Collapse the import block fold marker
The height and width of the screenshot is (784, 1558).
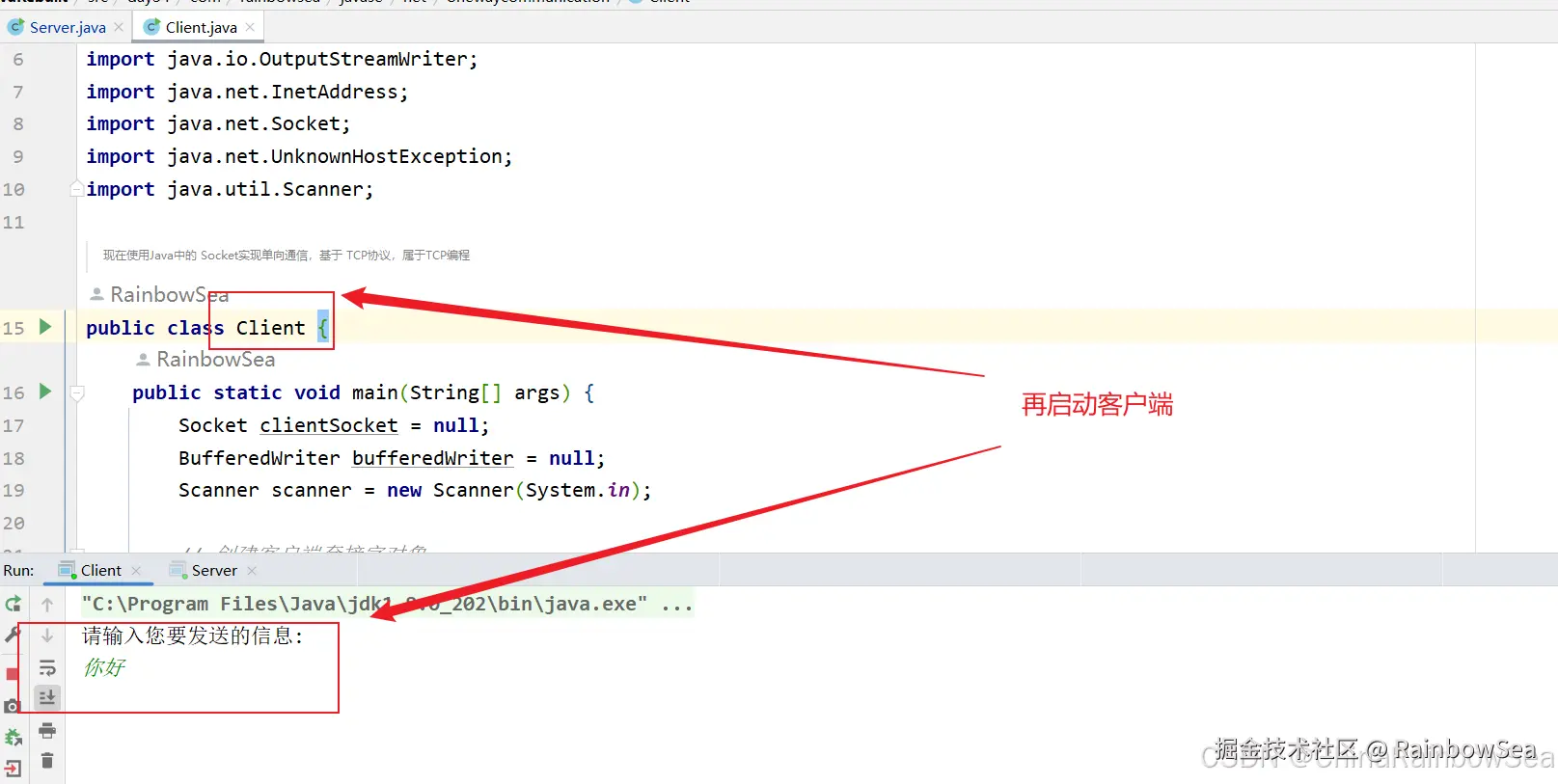tap(76, 189)
